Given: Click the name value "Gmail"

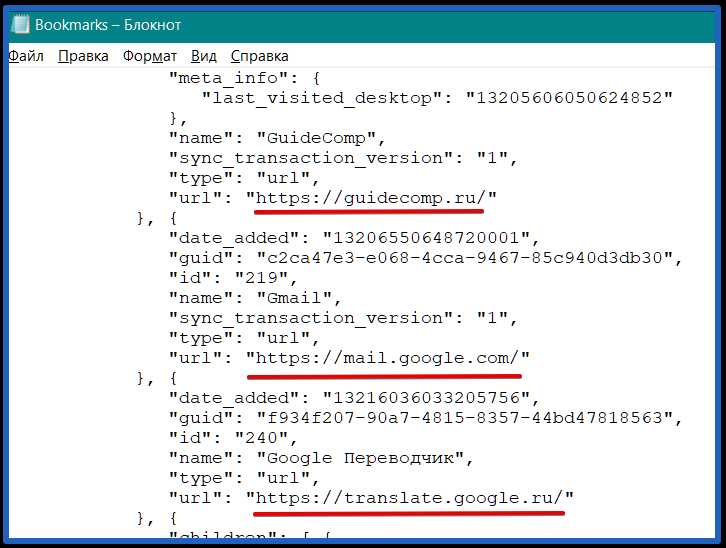Looking at the screenshot, I should pos(294,298).
